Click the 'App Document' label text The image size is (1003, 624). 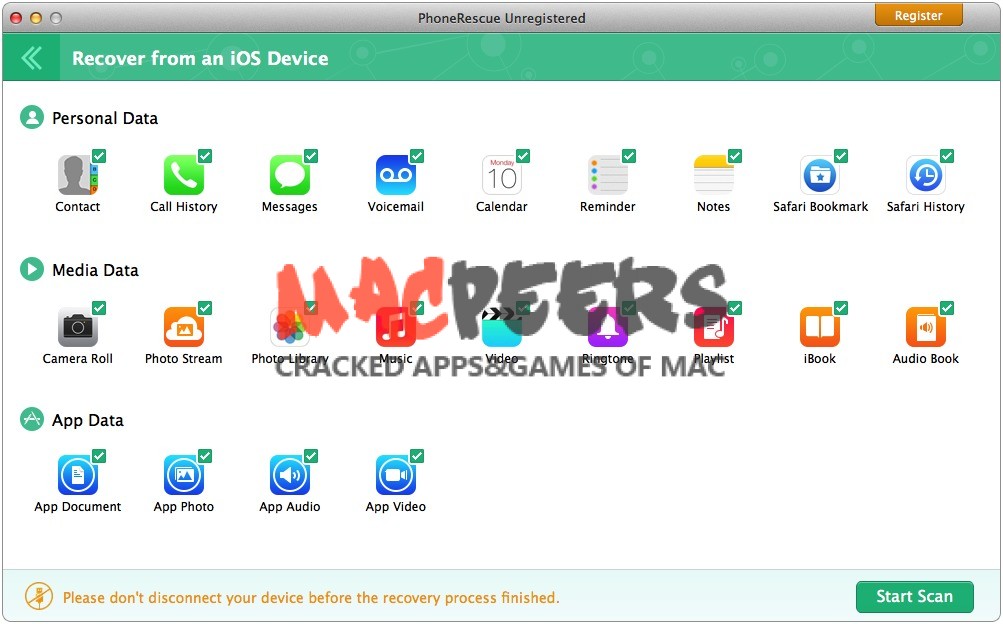(x=77, y=506)
